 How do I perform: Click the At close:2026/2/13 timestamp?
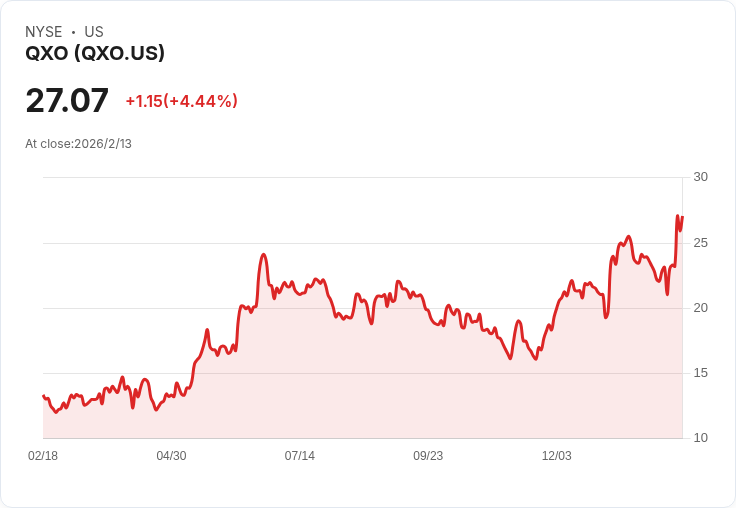(x=78, y=144)
